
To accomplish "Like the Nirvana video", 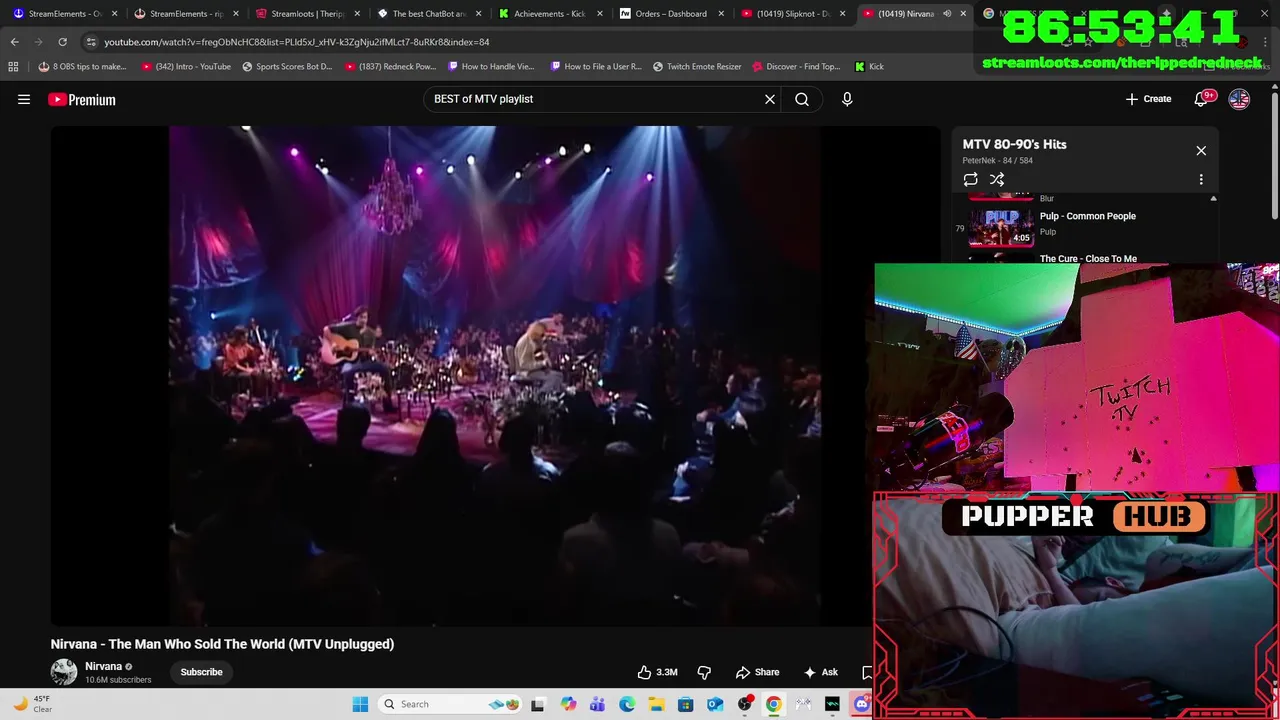I will point(658,672).
